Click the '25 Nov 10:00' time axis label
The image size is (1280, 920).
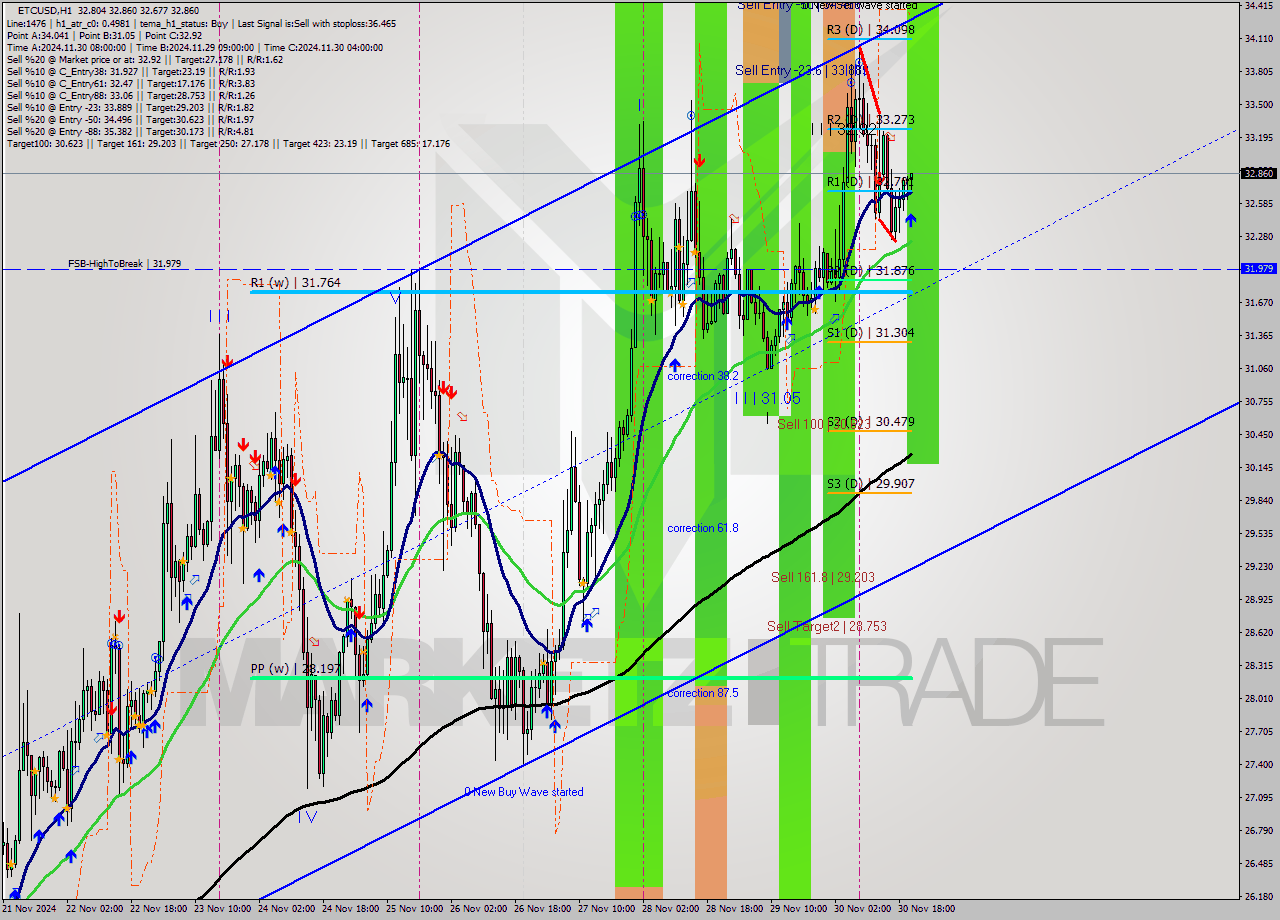tap(415, 909)
